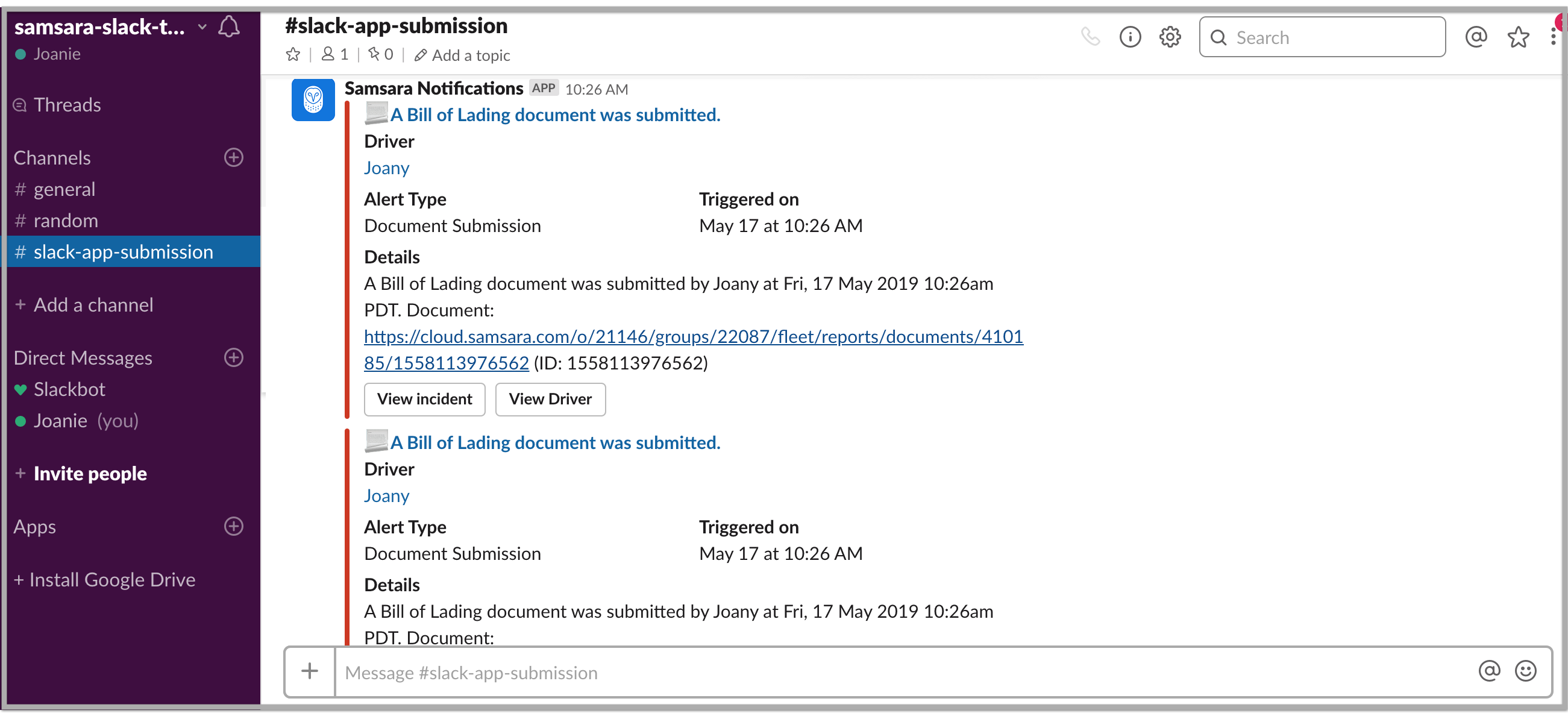Select the #random channel
The width and height of the screenshot is (1568, 716).
point(65,220)
